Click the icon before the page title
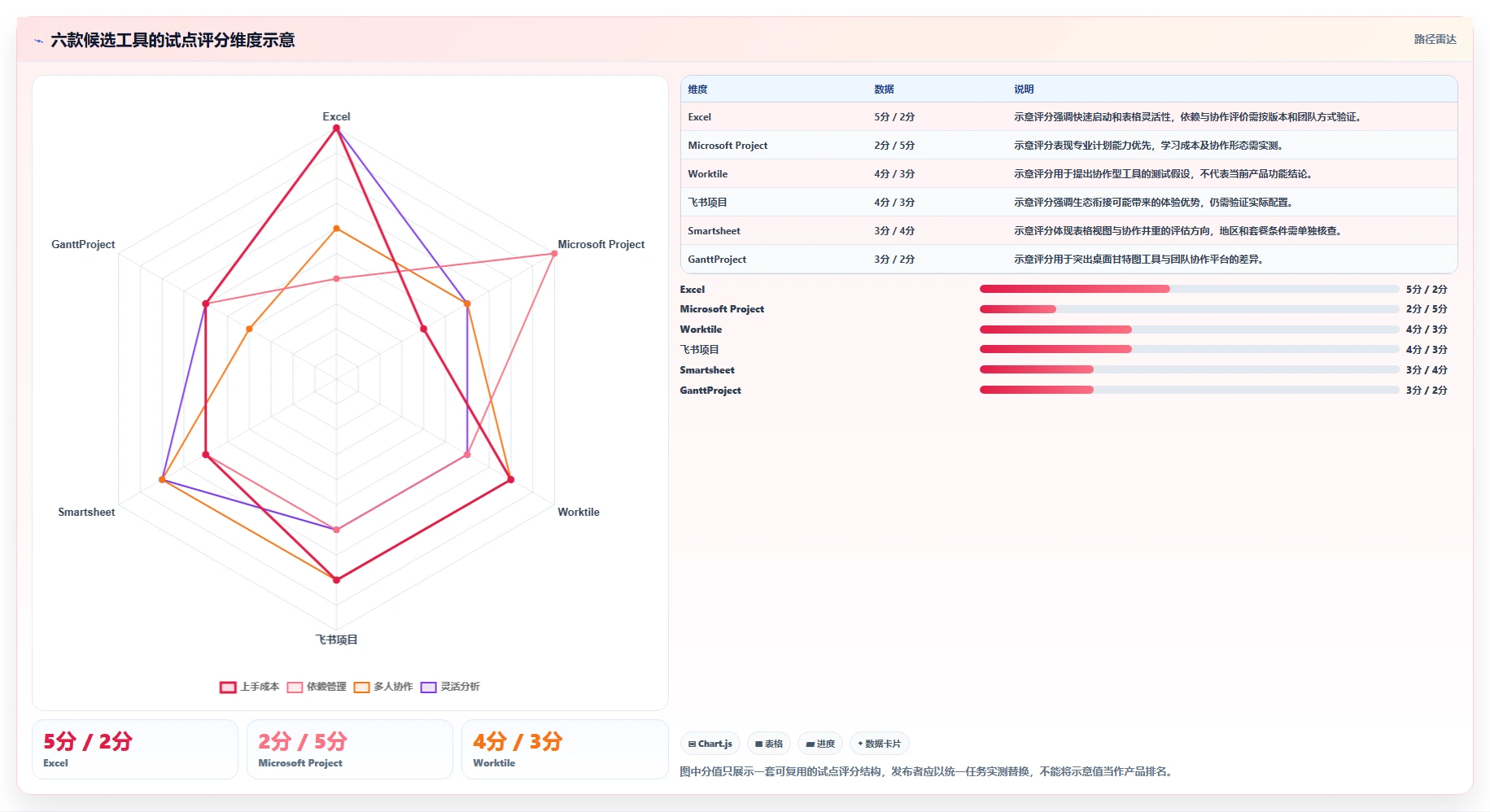The height and width of the screenshot is (812, 1490). (38, 41)
